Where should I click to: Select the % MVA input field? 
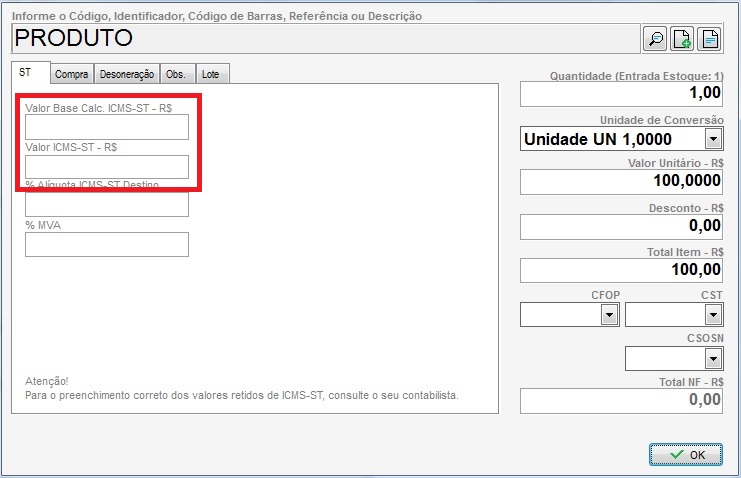tap(107, 244)
